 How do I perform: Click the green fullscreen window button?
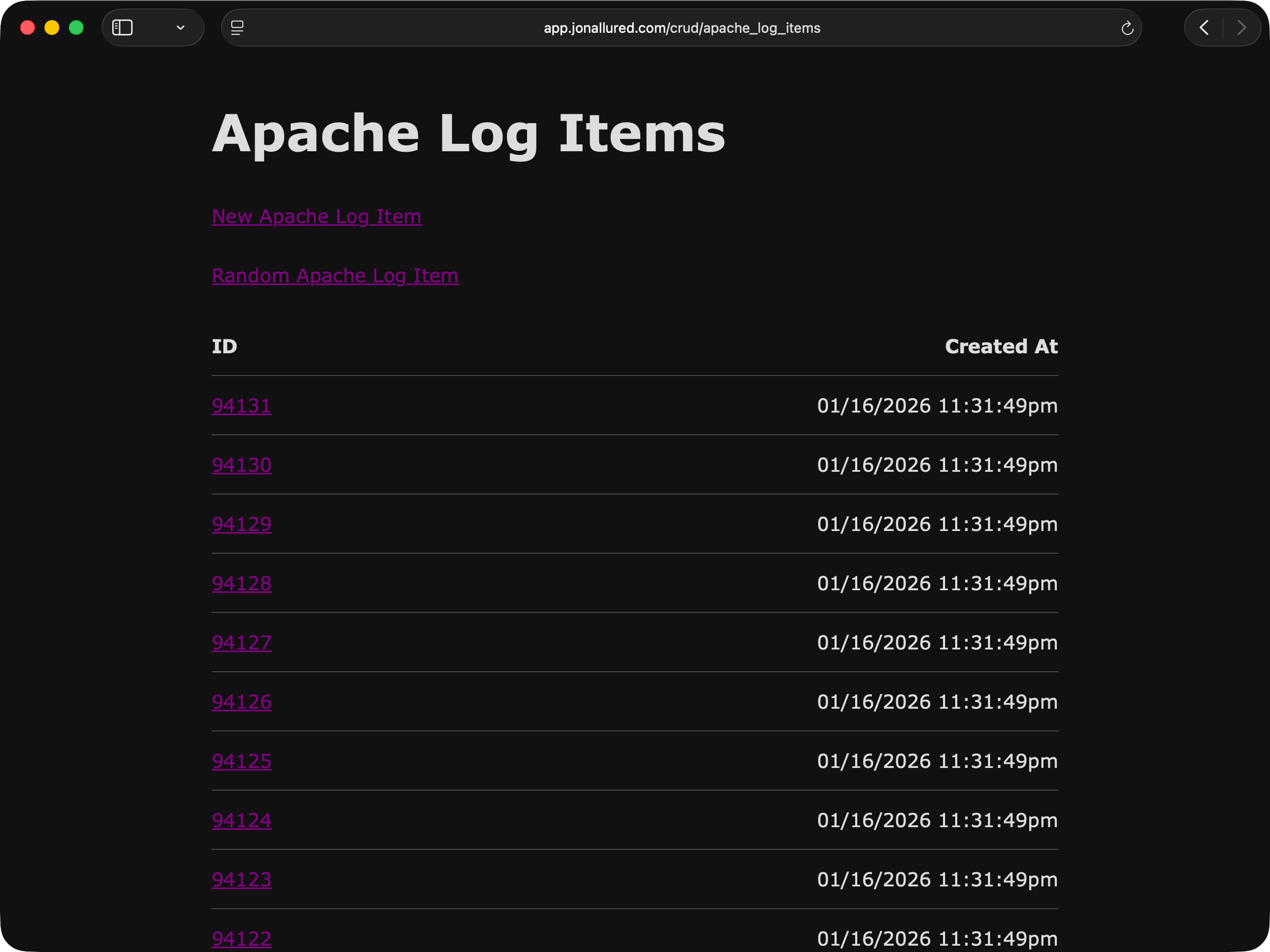point(76,28)
